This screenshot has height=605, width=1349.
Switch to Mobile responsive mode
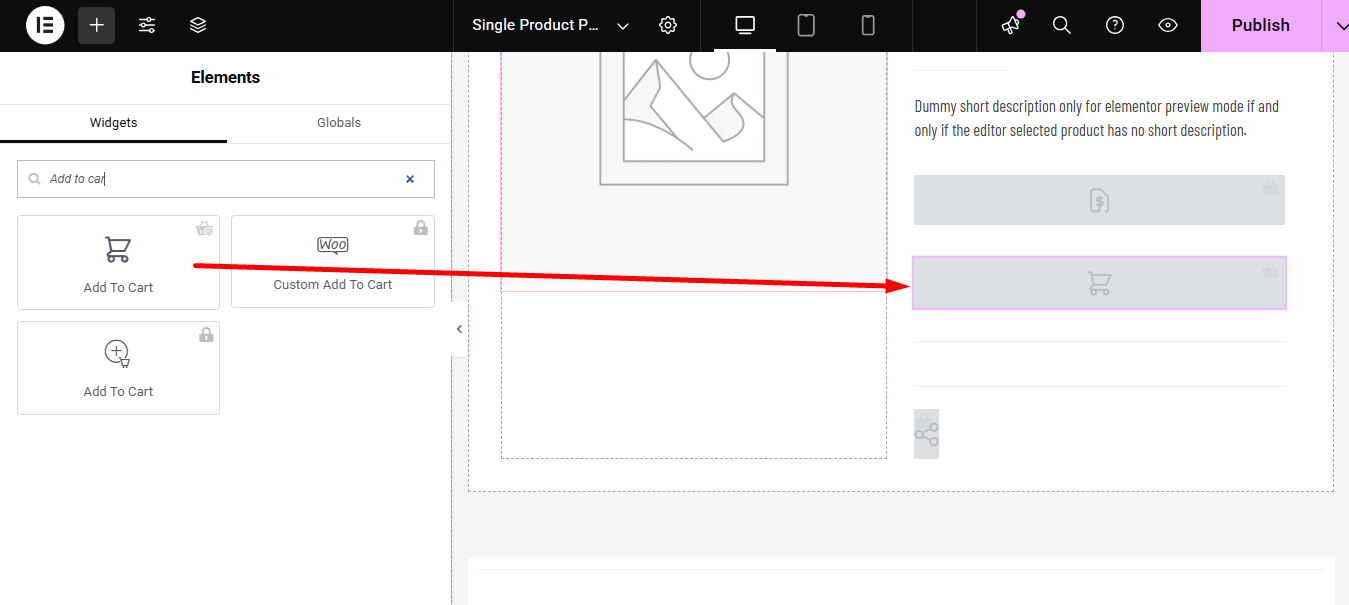click(867, 25)
